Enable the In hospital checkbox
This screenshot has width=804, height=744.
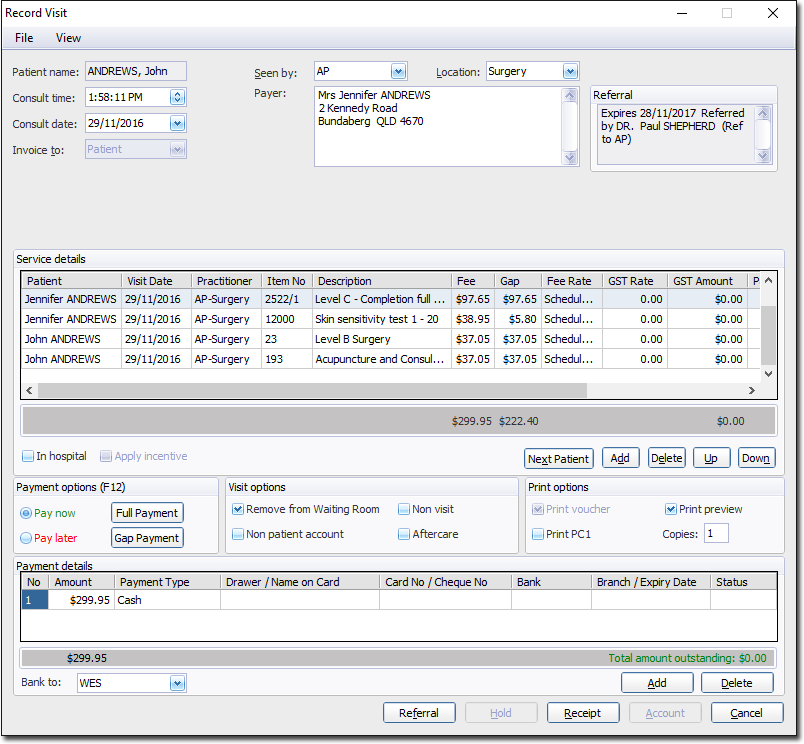(x=29, y=457)
